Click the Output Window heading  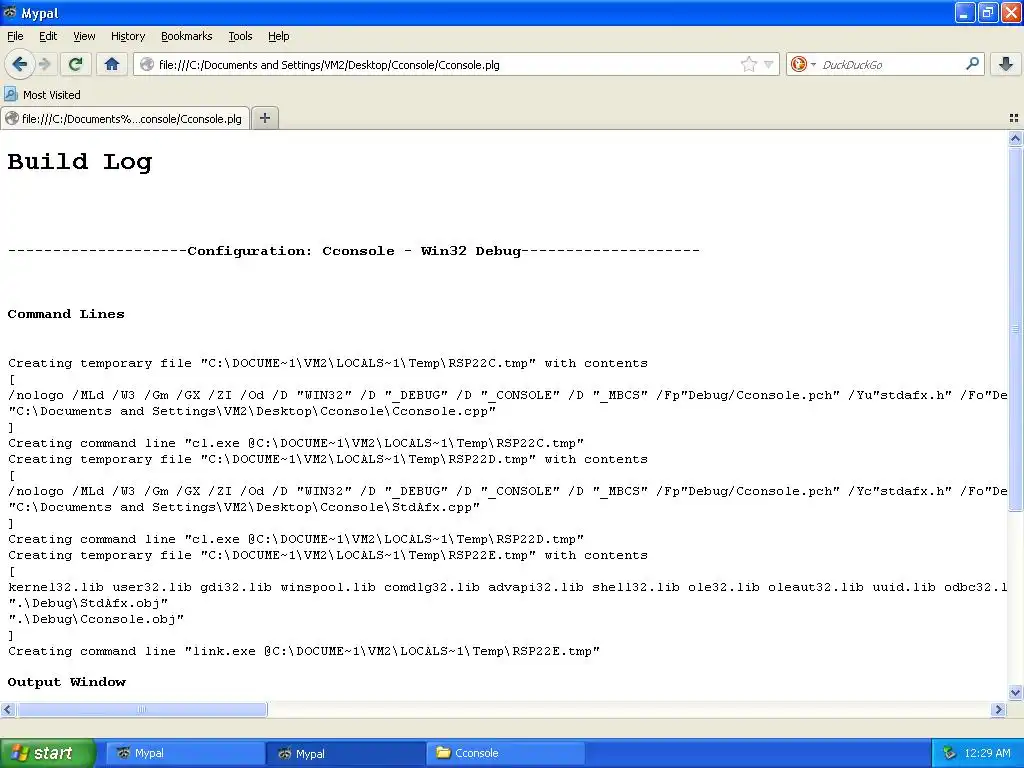[x=67, y=682]
